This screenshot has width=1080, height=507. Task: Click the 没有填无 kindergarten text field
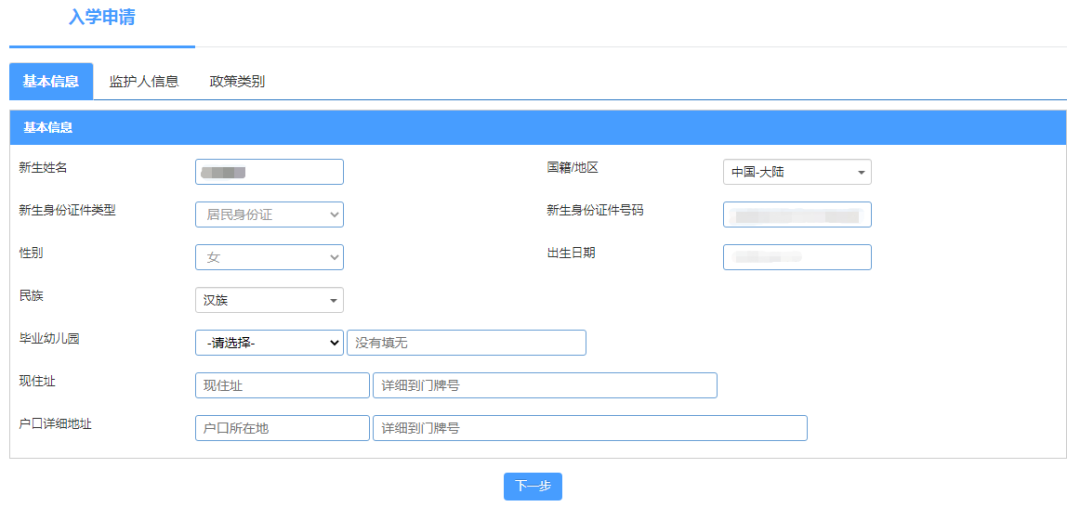click(x=466, y=343)
